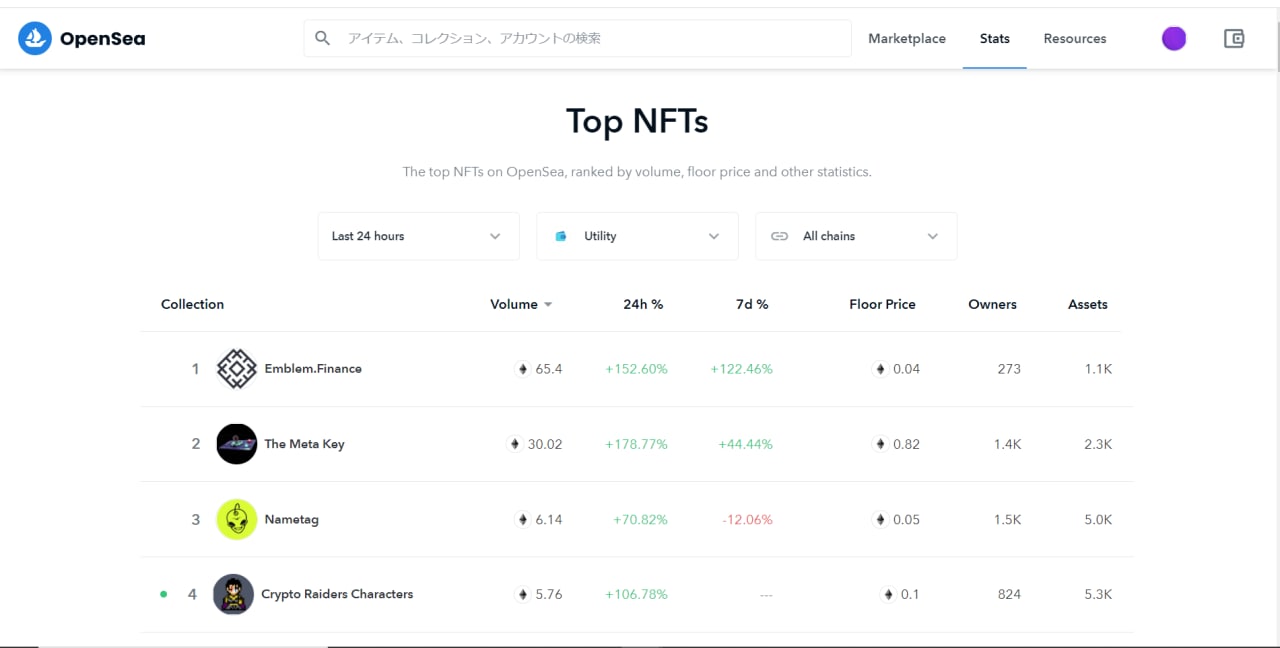Click the 24h % column header
Screen dimensions: 1280x648
[x=643, y=304]
